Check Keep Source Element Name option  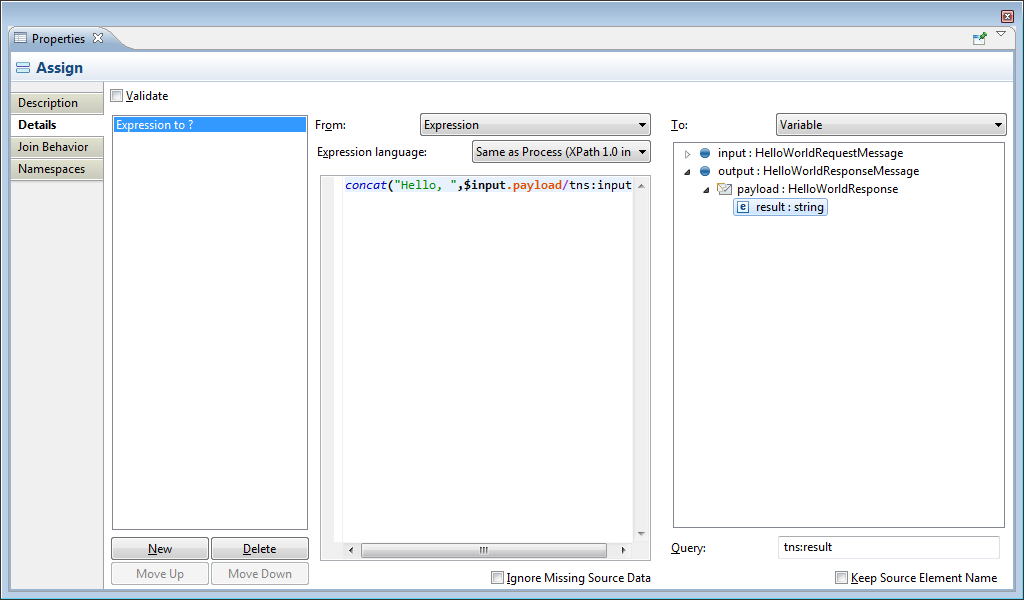coord(841,578)
